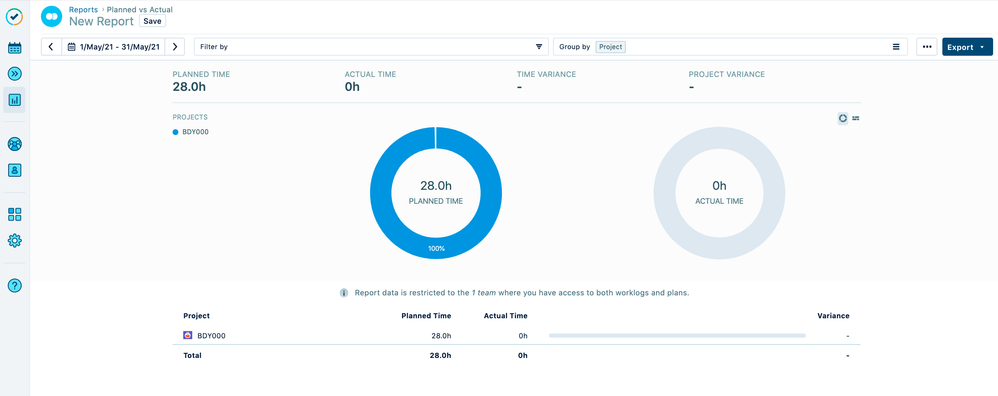Switch to donut chart view toggle

tap(843, 118)
